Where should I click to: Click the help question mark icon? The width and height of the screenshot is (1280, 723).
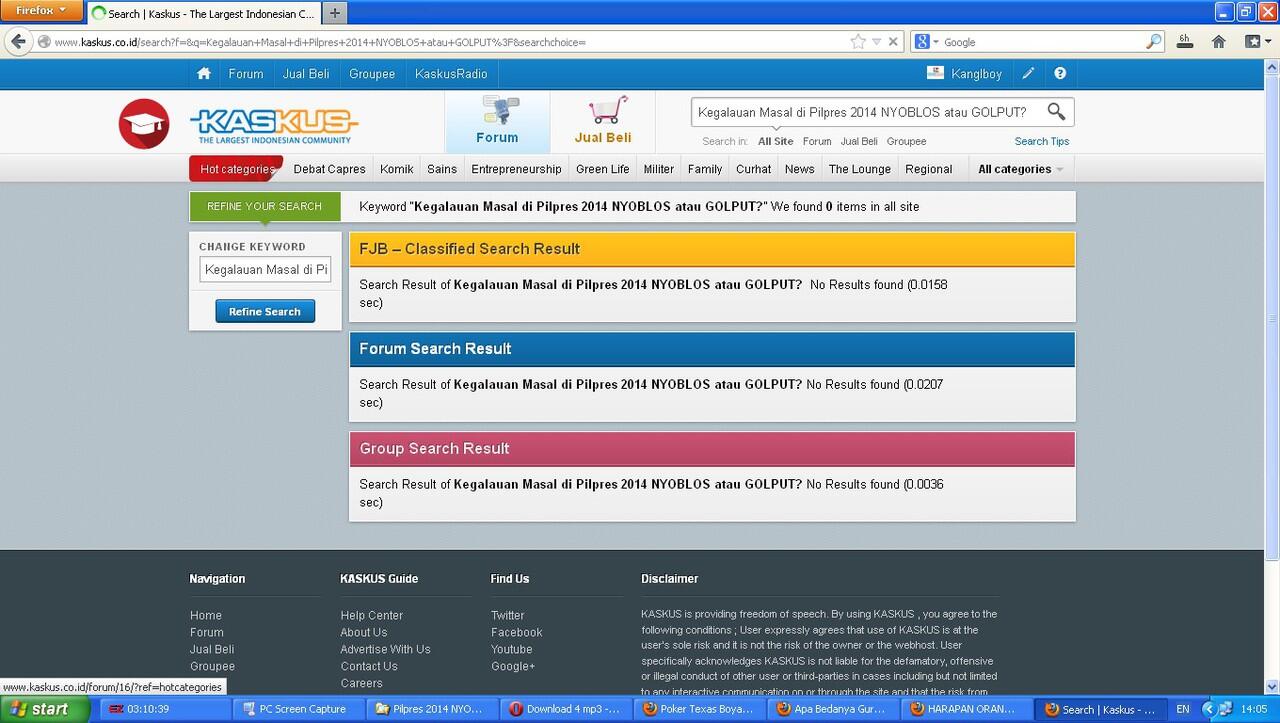[x=1060, y=73]
